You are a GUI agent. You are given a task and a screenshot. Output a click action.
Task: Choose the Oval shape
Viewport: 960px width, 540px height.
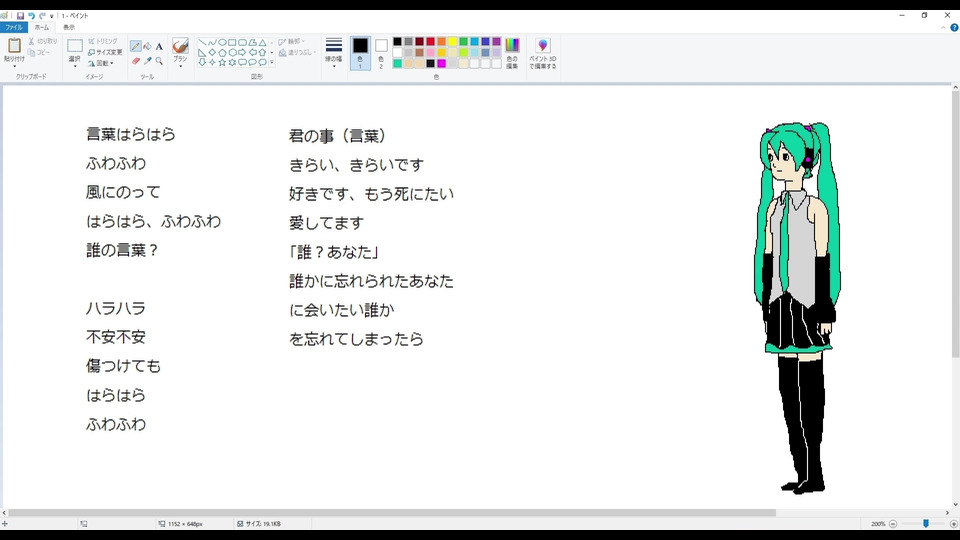pyautogui.click(x=222, y=42)
